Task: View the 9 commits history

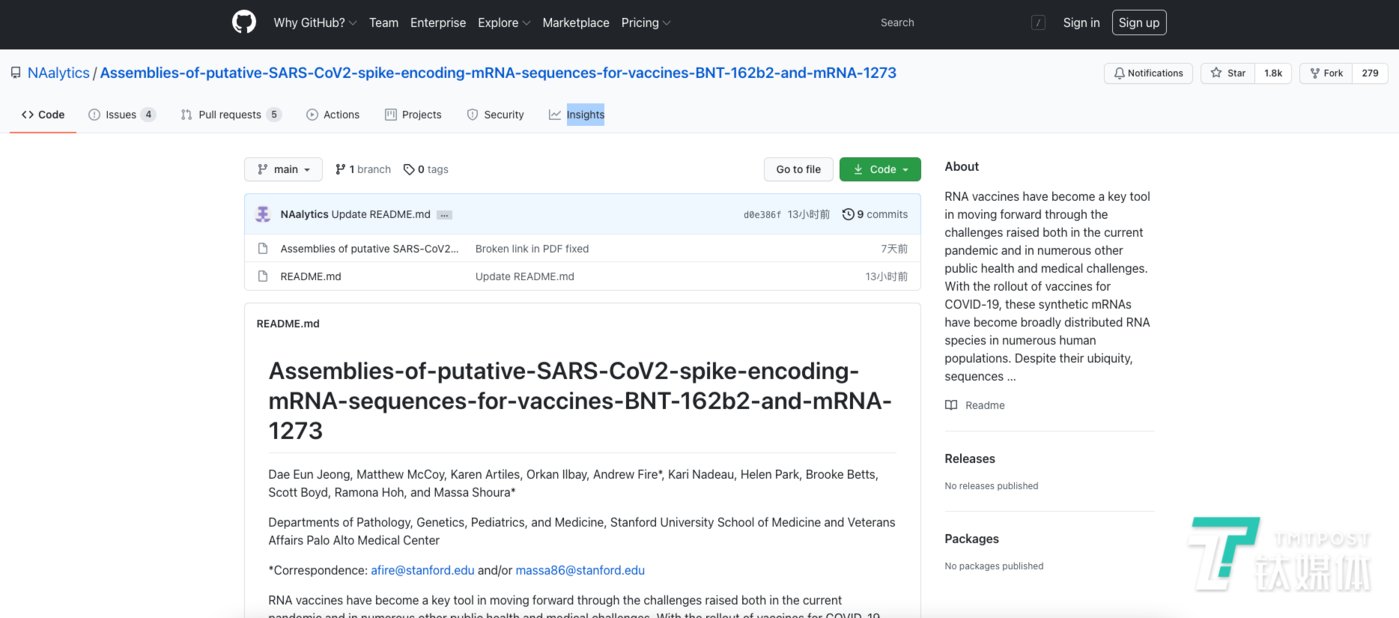Action: click(875, 214)
